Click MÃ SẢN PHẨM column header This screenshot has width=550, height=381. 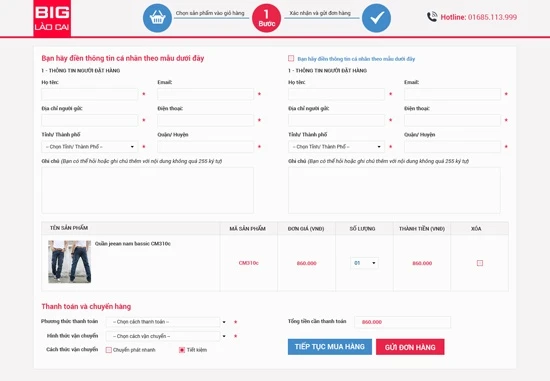point(248,229)
